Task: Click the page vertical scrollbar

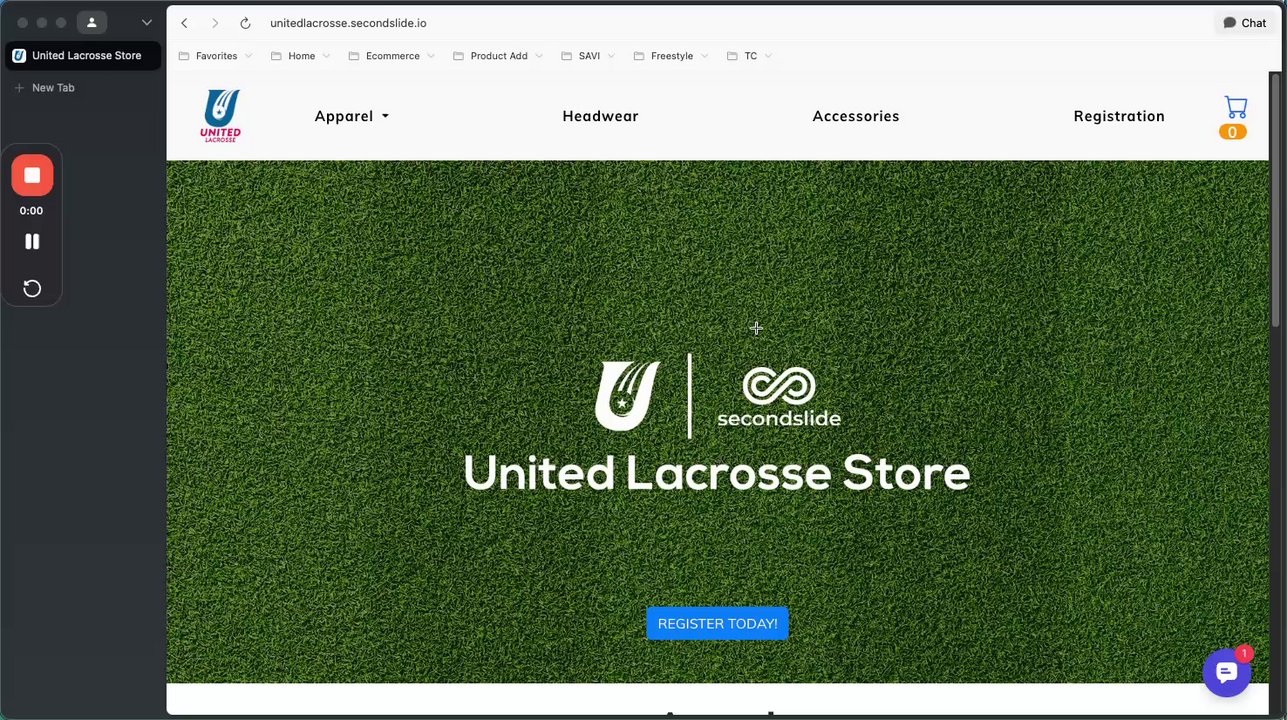Action: pos(1275,199)
